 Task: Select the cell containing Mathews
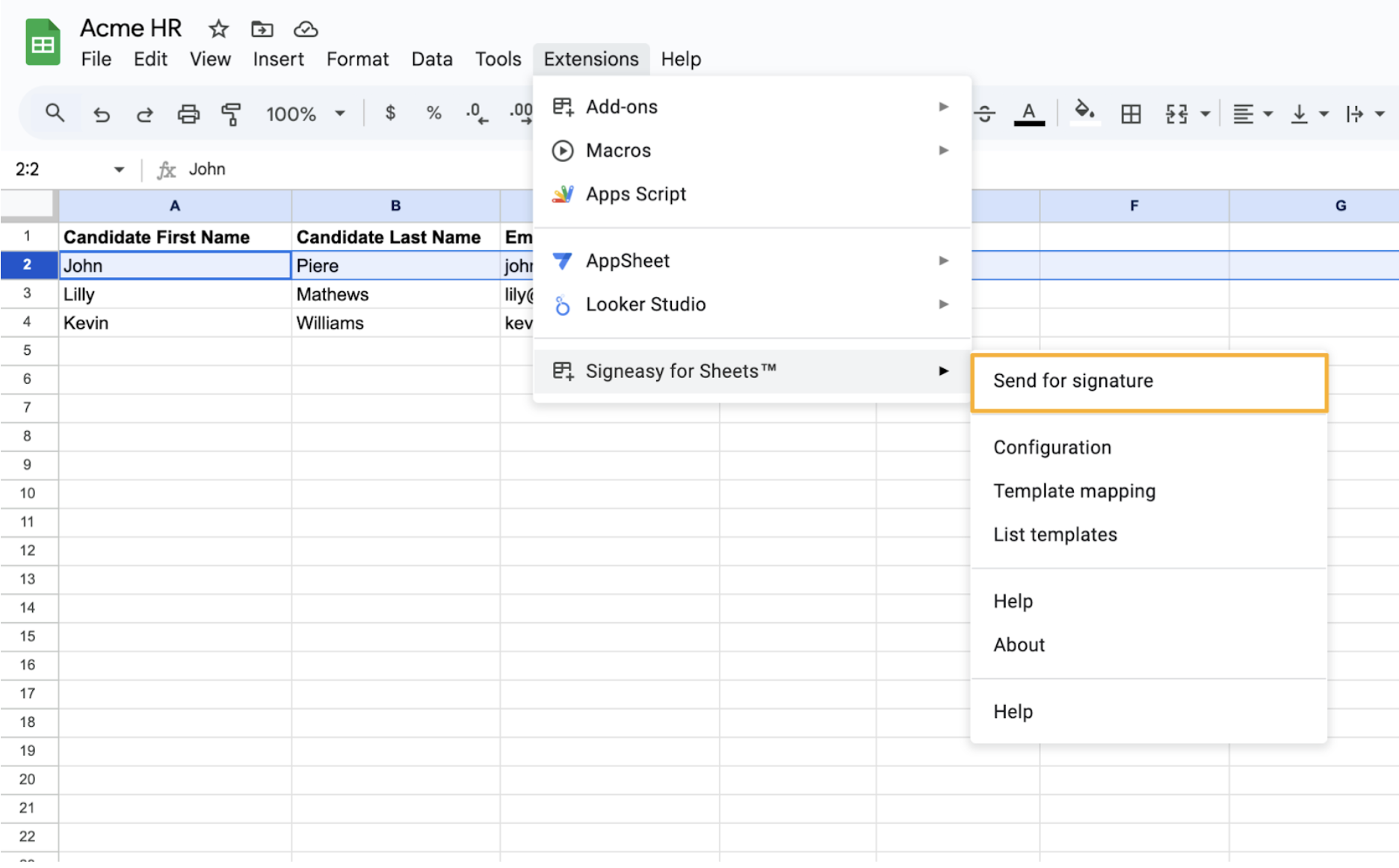[395, 294]
